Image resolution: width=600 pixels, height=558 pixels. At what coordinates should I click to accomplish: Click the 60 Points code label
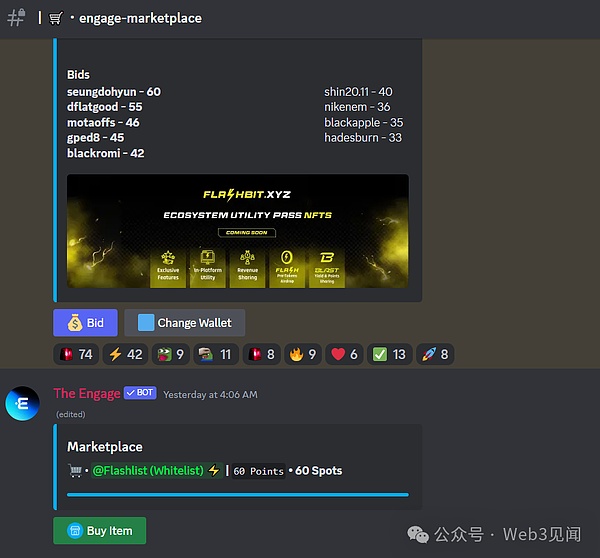[259, 471]
